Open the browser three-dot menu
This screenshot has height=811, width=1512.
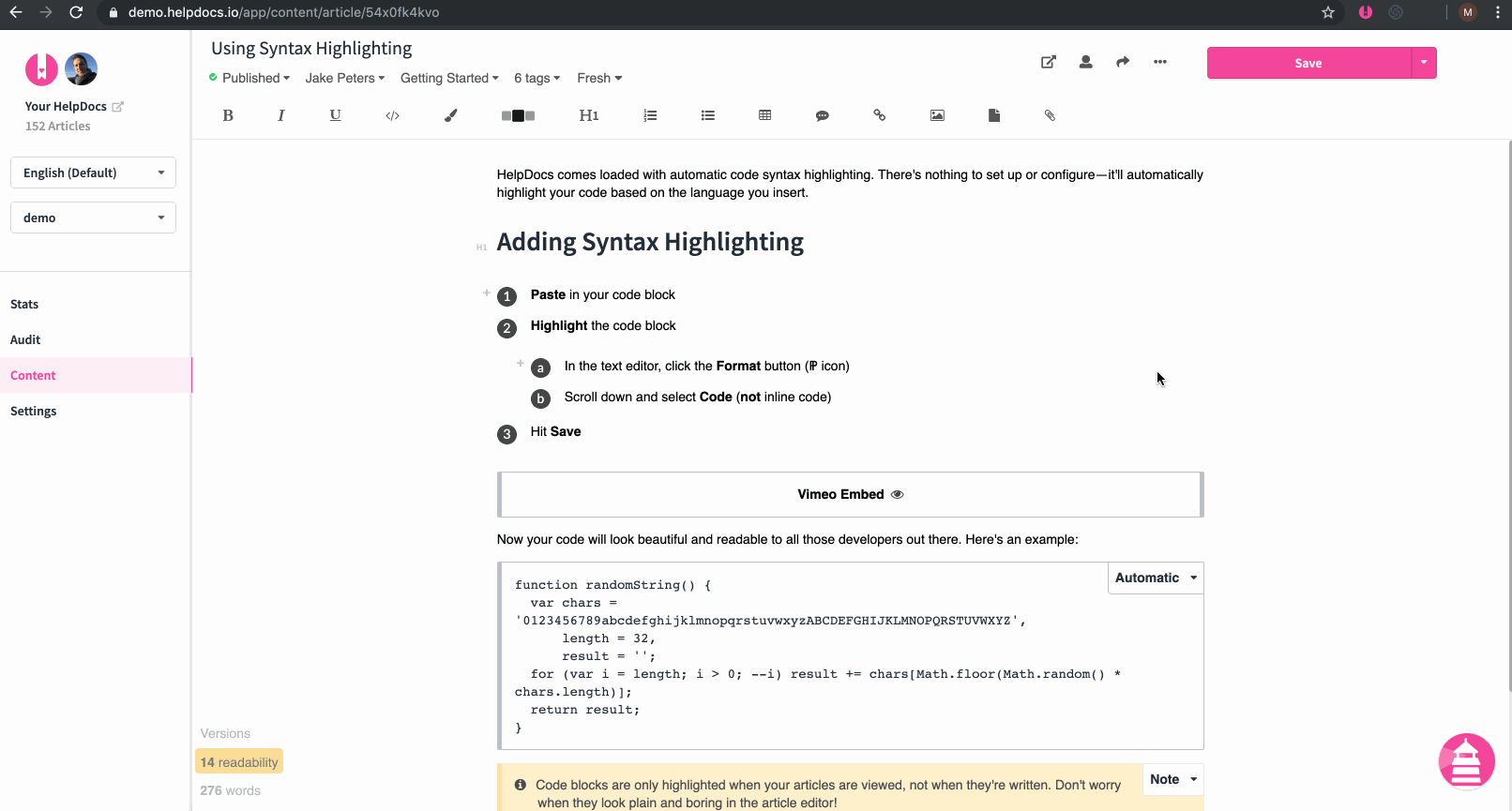click(x=1497, y=12)
